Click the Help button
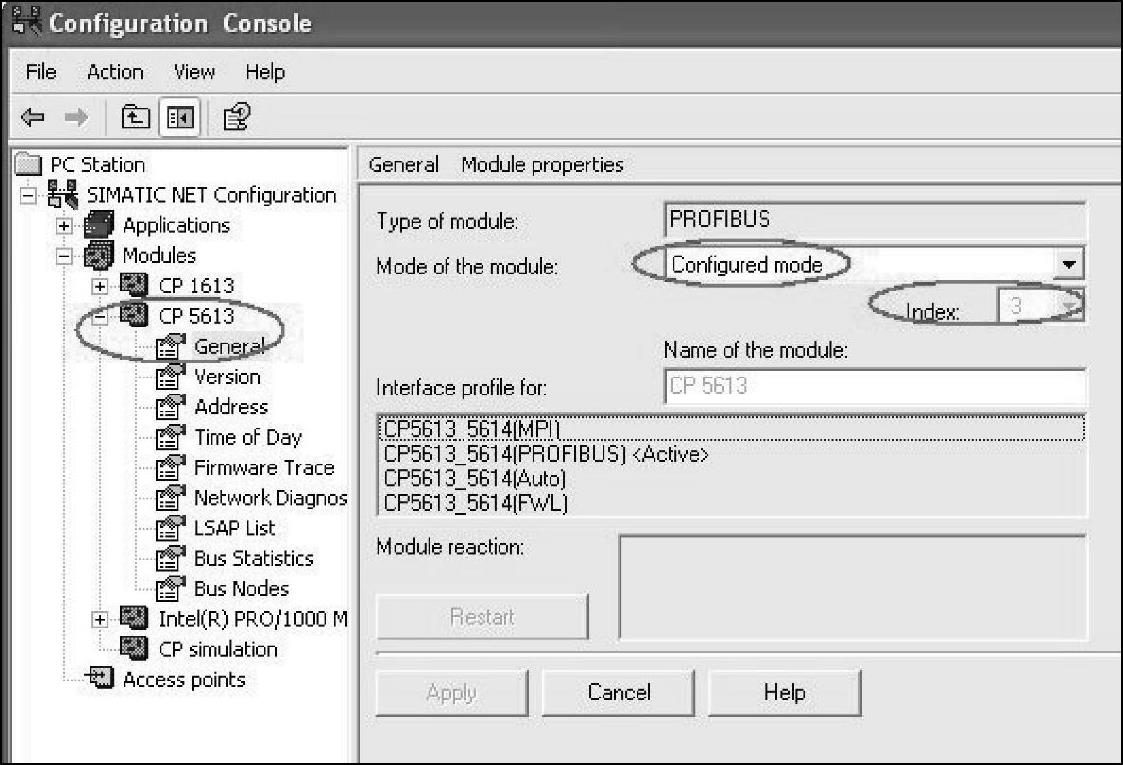Viewport: 1123px width, 765px height. coord(783,692)
